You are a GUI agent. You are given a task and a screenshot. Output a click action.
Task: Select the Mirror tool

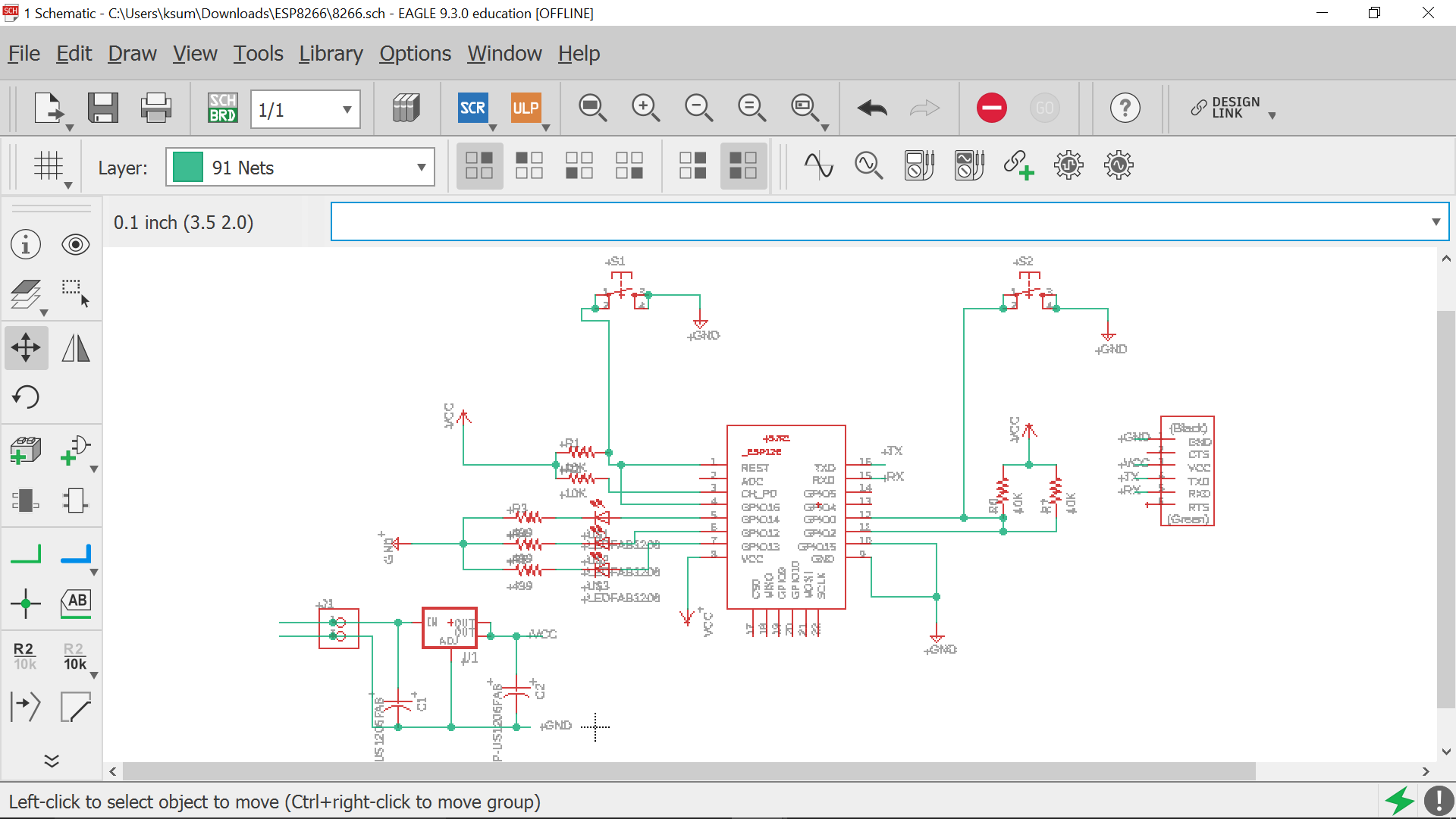click(76, 348)
